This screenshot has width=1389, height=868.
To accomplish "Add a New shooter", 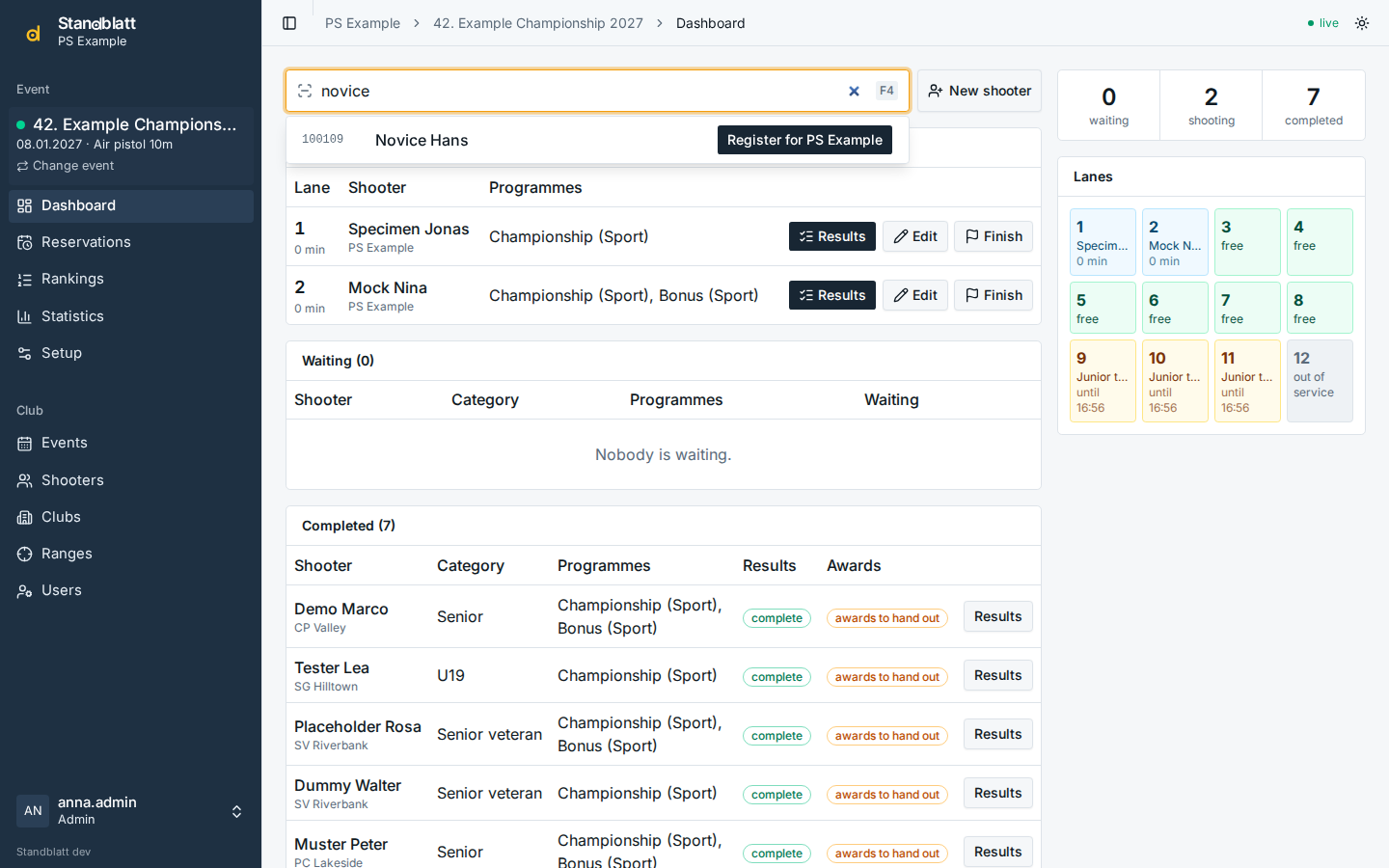I will click(979, 91).
